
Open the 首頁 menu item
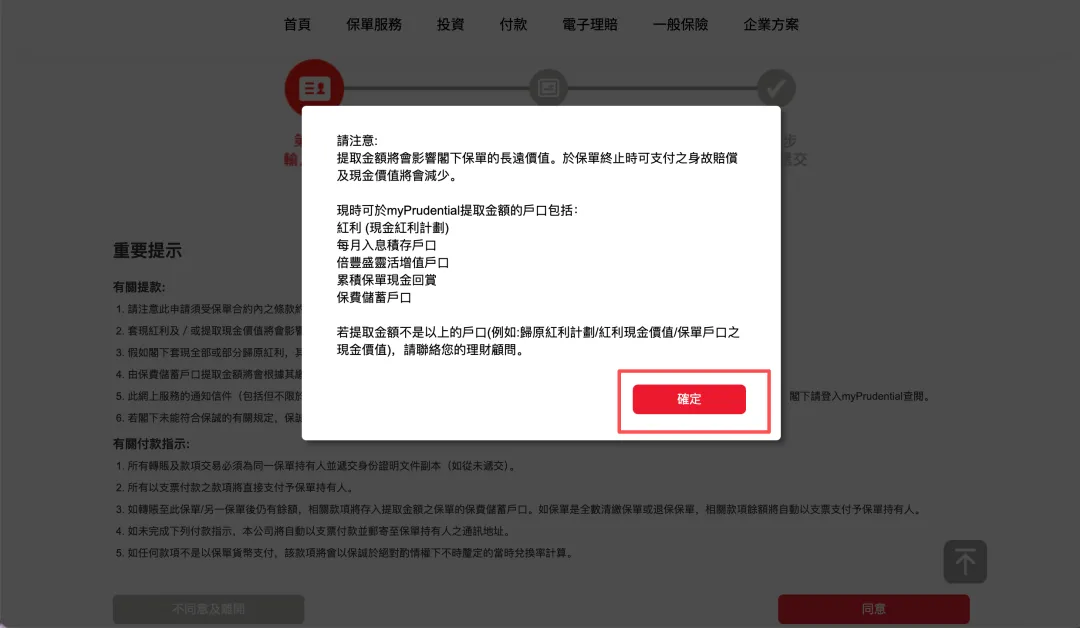point(298,25)
